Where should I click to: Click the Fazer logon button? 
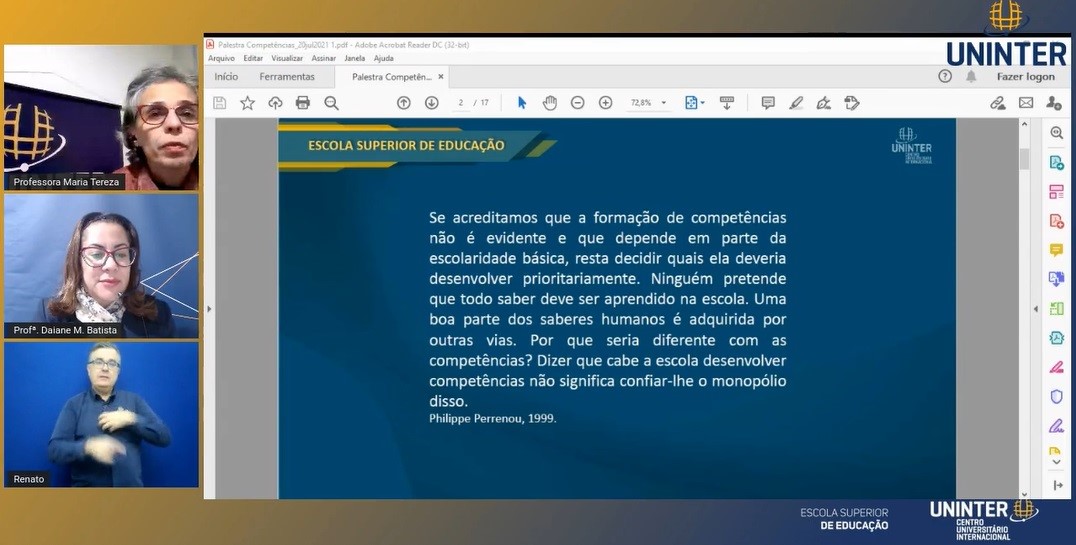point(1025,77)
